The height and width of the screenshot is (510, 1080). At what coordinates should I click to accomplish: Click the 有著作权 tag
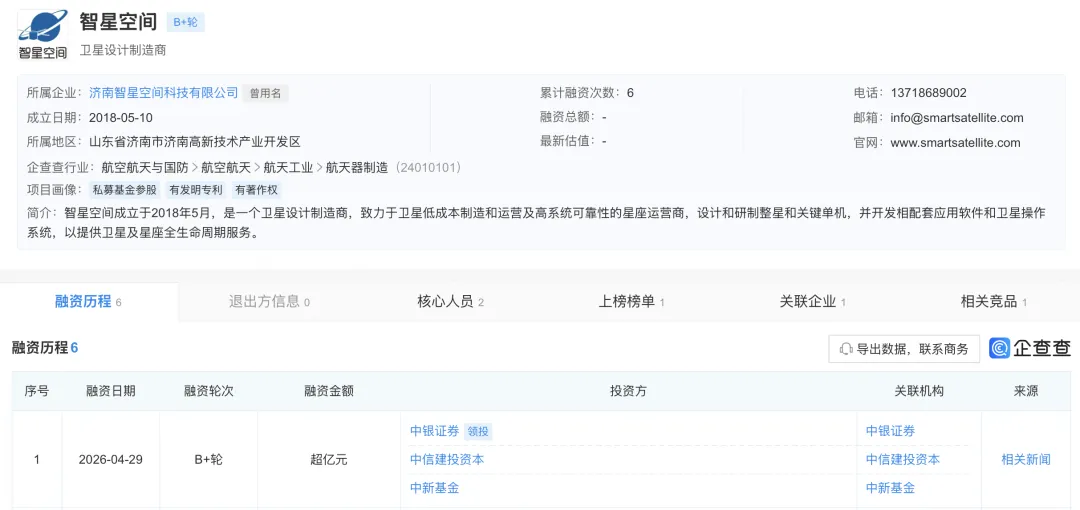[256, 190]
